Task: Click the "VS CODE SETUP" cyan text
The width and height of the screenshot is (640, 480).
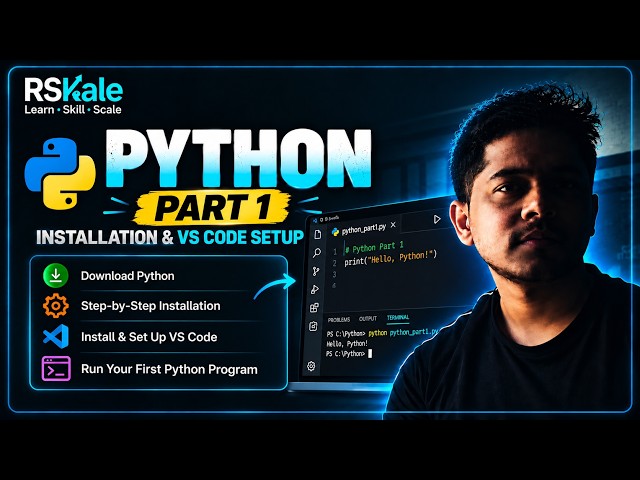Action: tap(241, 237)
